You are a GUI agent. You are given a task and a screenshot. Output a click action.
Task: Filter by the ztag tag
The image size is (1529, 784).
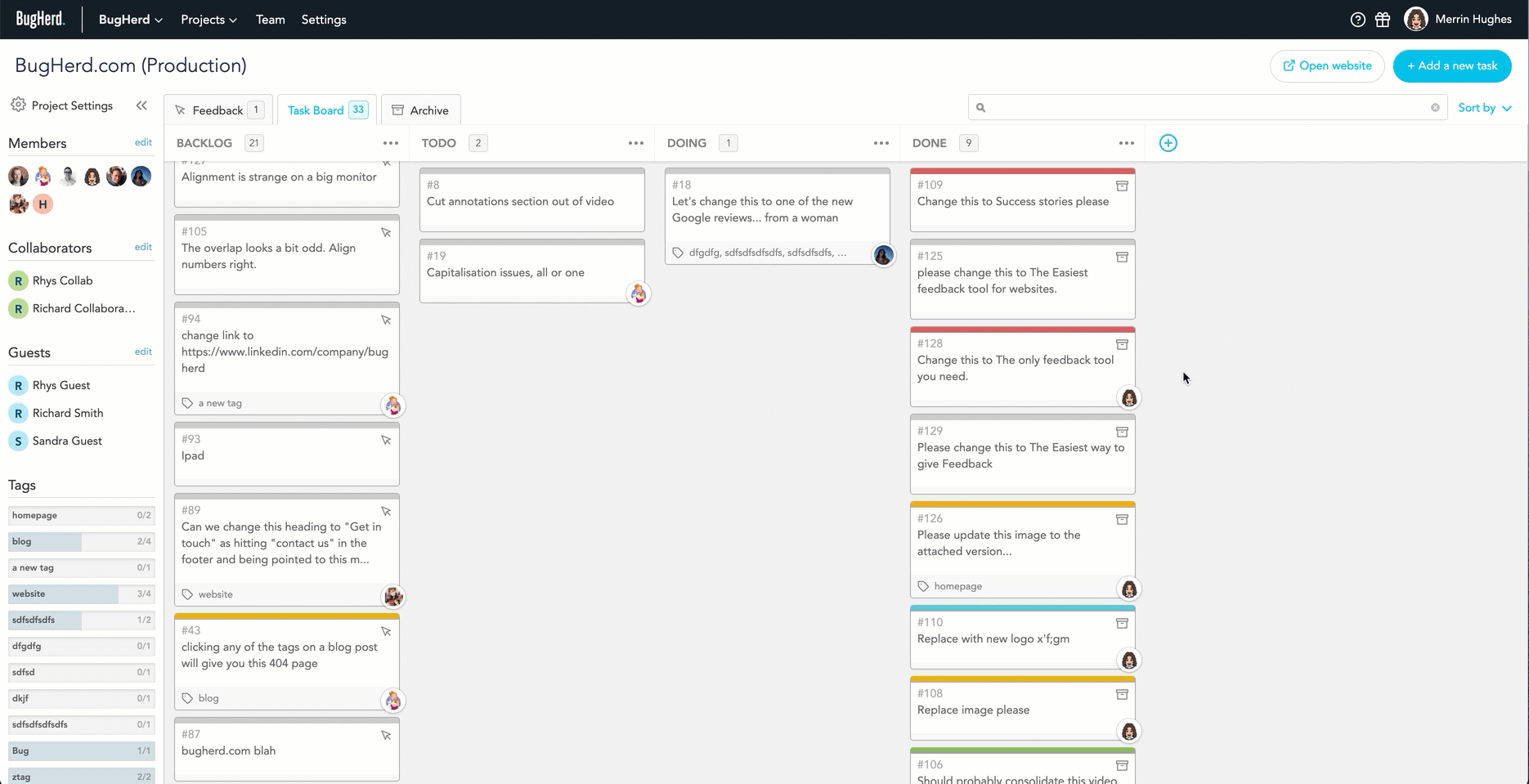pyautogui.click(x=81, y=777)
